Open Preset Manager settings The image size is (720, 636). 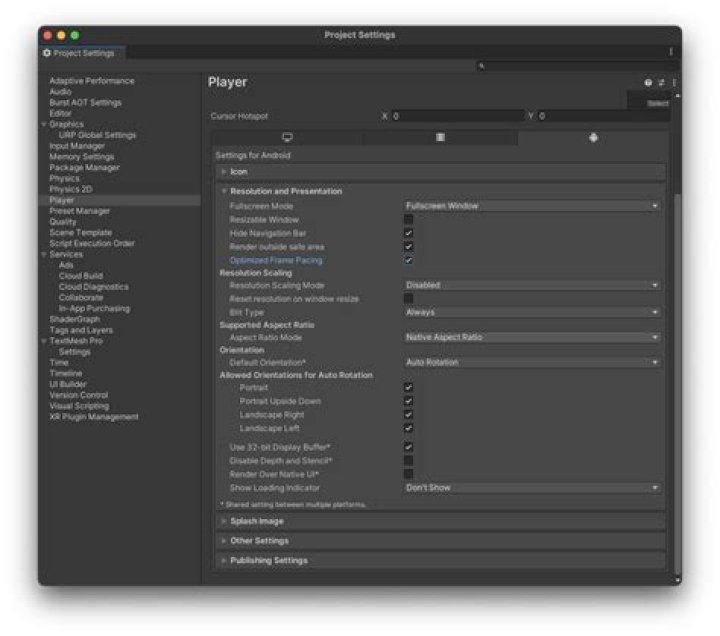(x=79, y=211)
